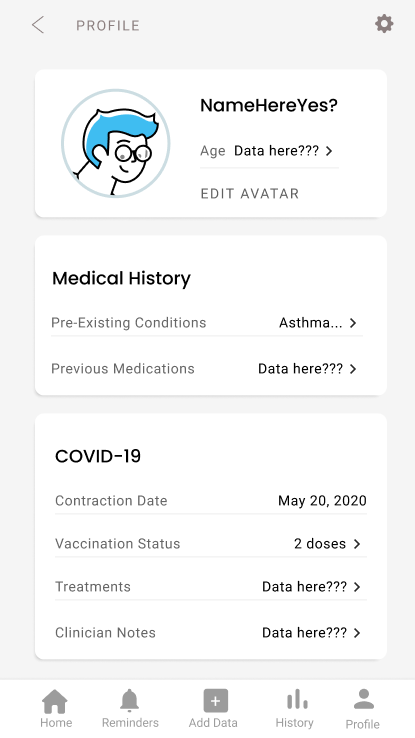Expand Vaccination Status chevron next to 2 doses
415x738 pixels.
click(x=357, y=544)
